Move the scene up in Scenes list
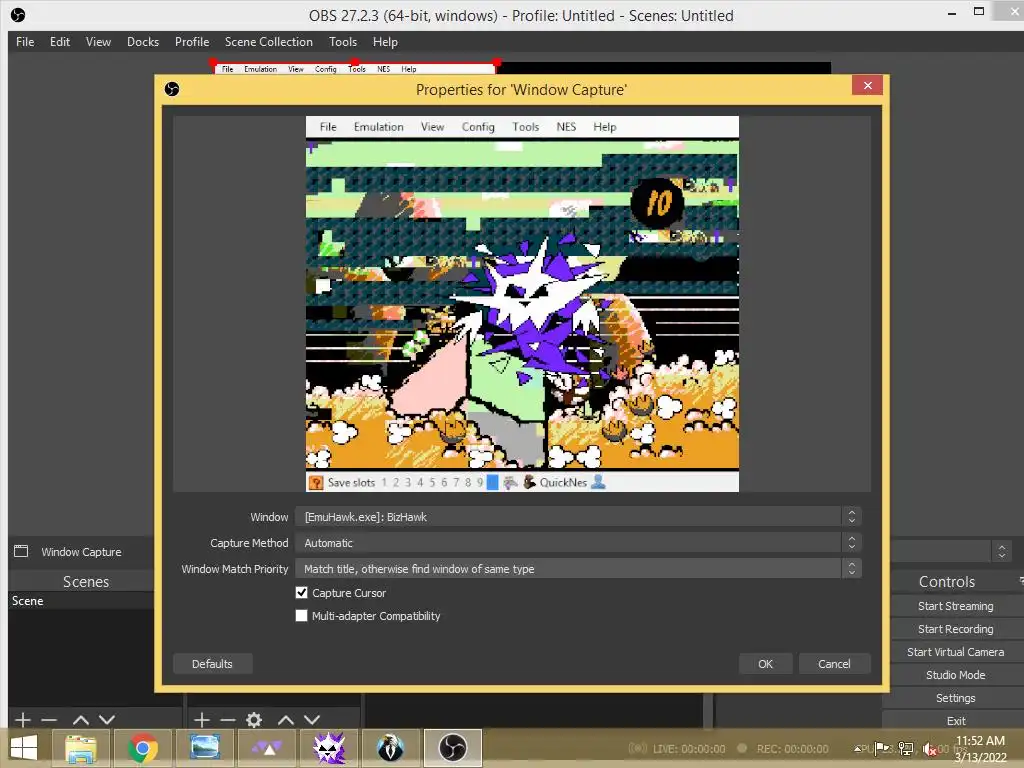Screen dimensions: 1024x768 pyautogui.click(x=81, y=720)
